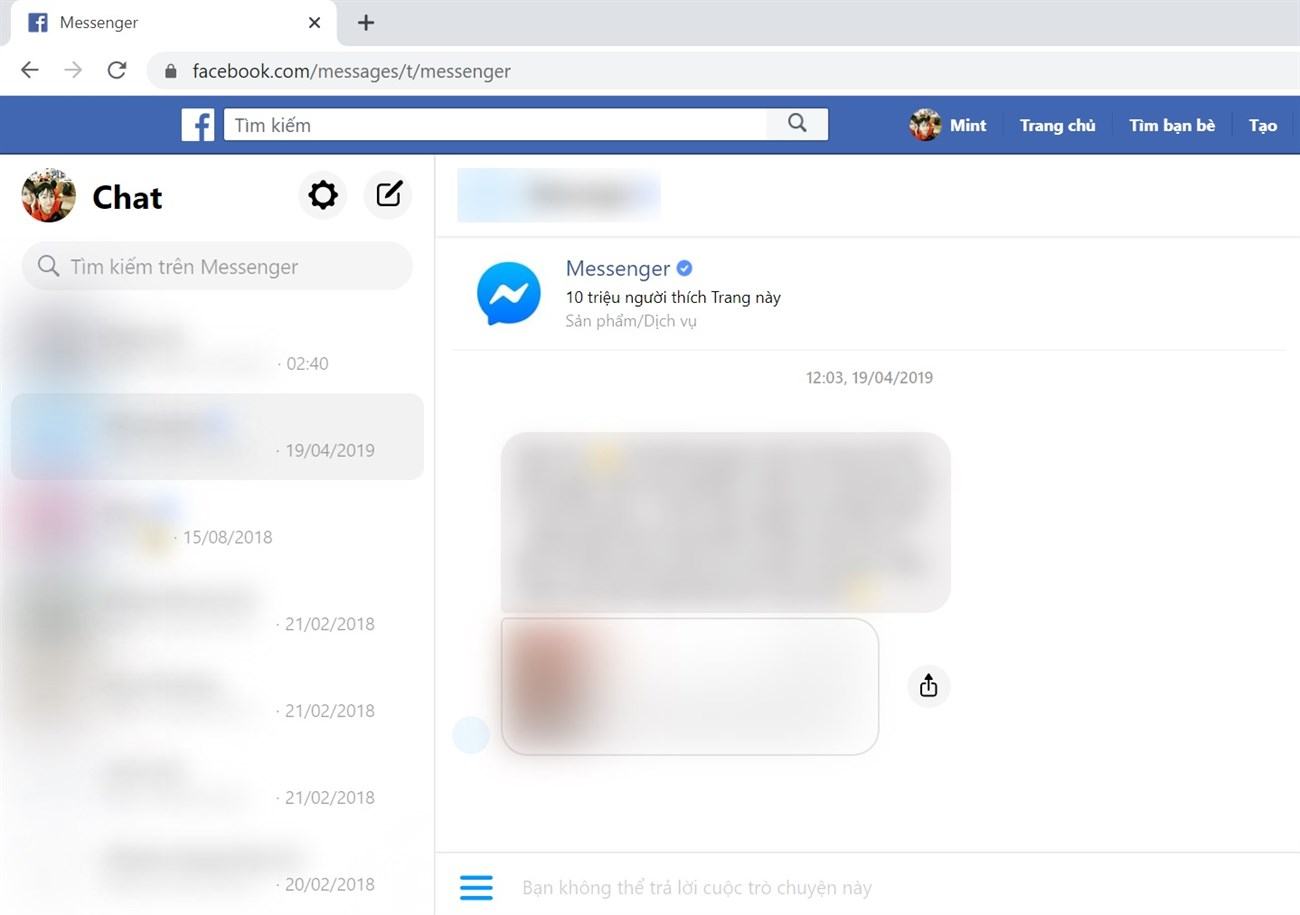Select the Messenger browser tab
1300x915 pixels.
click(x=173, y=22)
